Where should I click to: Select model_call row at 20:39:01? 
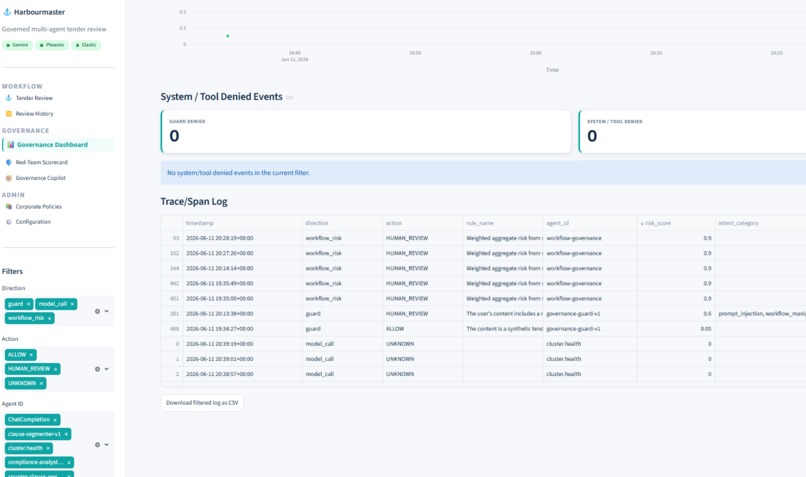point(483,359)
